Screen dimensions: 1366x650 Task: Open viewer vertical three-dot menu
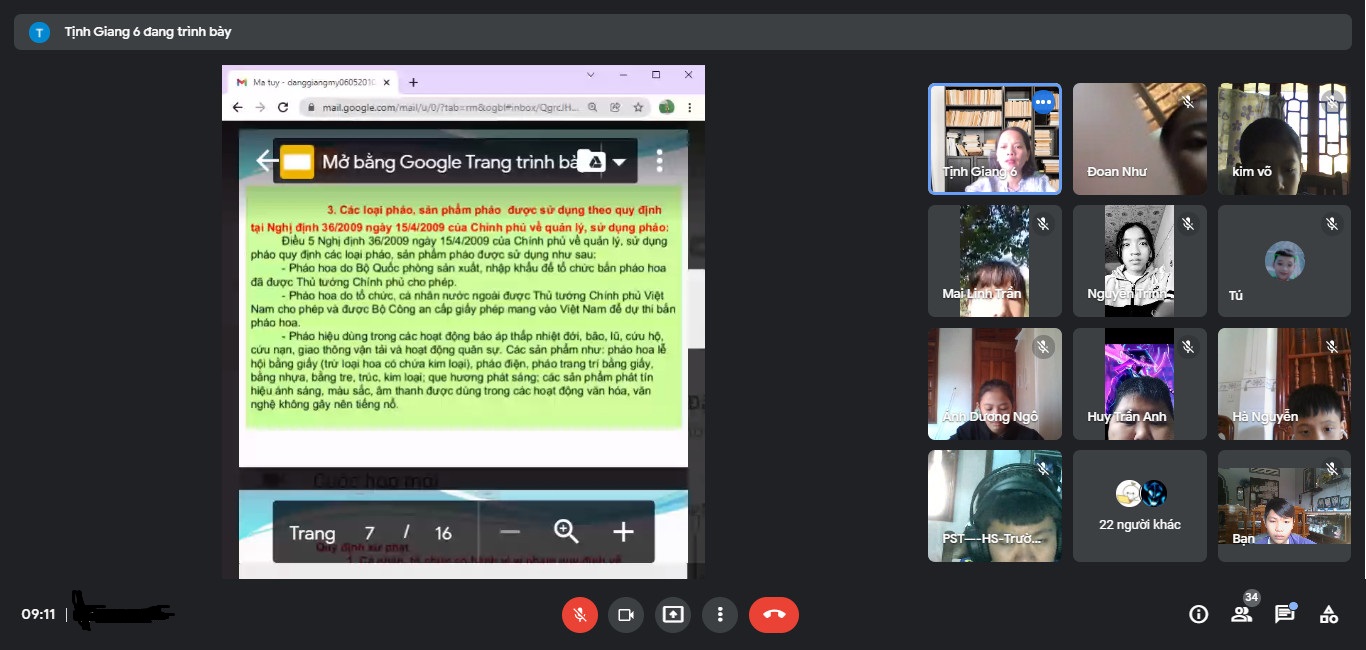[x=660, y=161]
